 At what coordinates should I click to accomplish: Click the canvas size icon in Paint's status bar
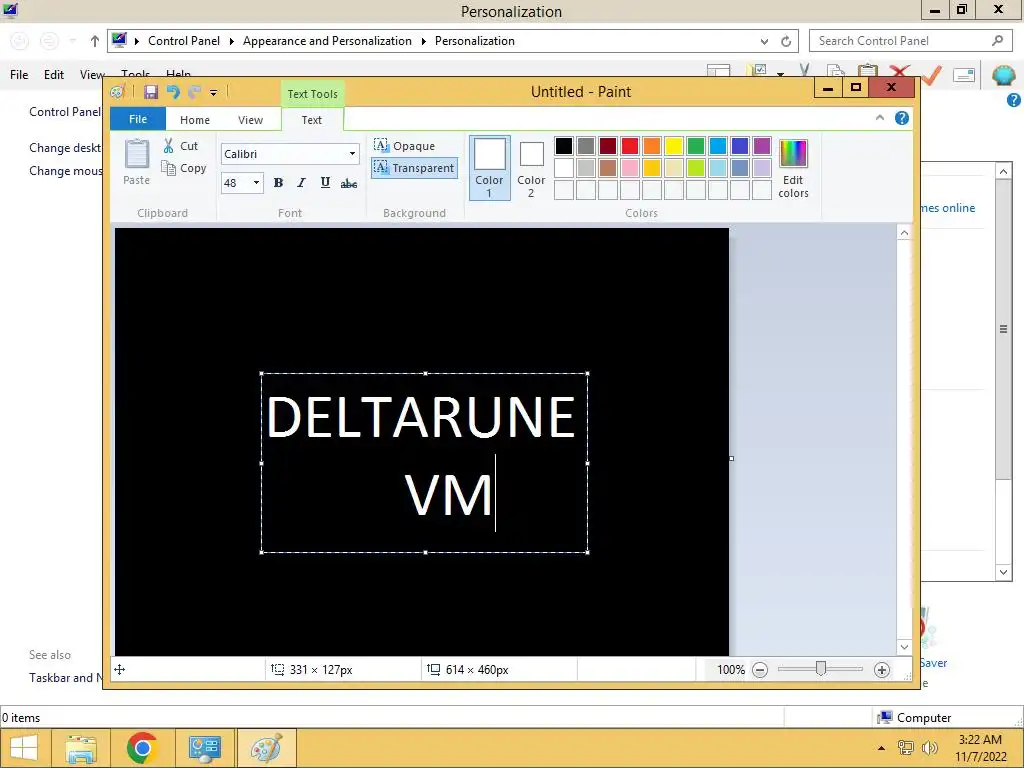(434, 669)
